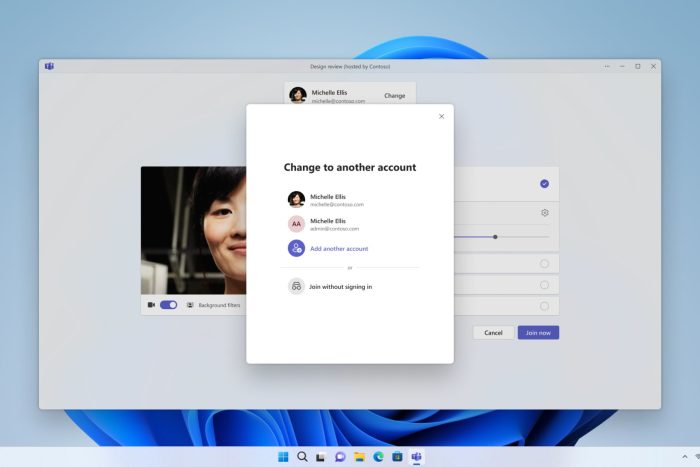Click Michelle Ellis photo avatar in dialog

pyautogui.click(x=296, y=199)
